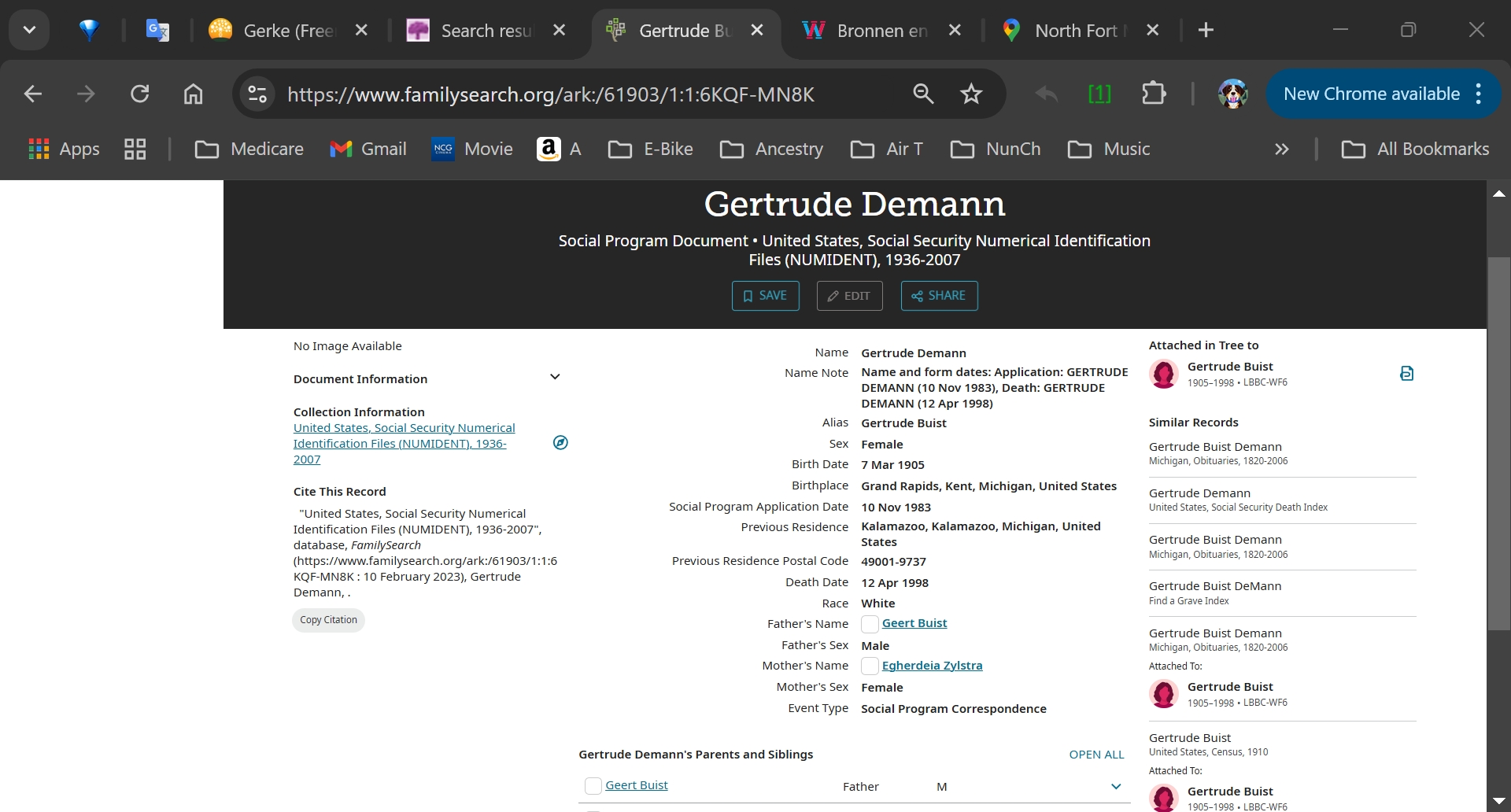1511x812 pixels.
Task: Open the Gmail bookmark
Action: pyautogui.click(x=368, y=149)
